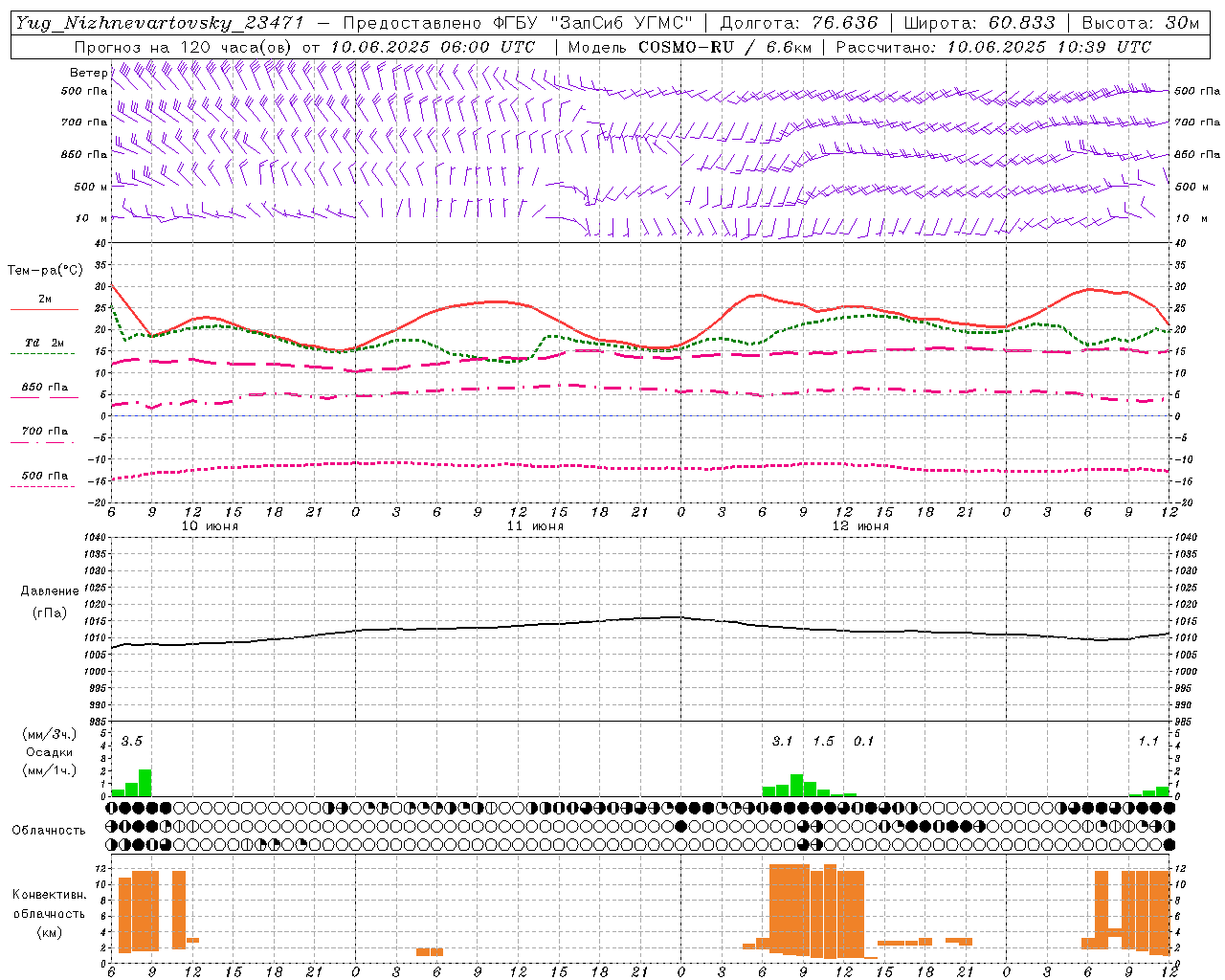Click the left 500 м wind level label
Viewport: 1225px width, 980px height.
(91, 188)
